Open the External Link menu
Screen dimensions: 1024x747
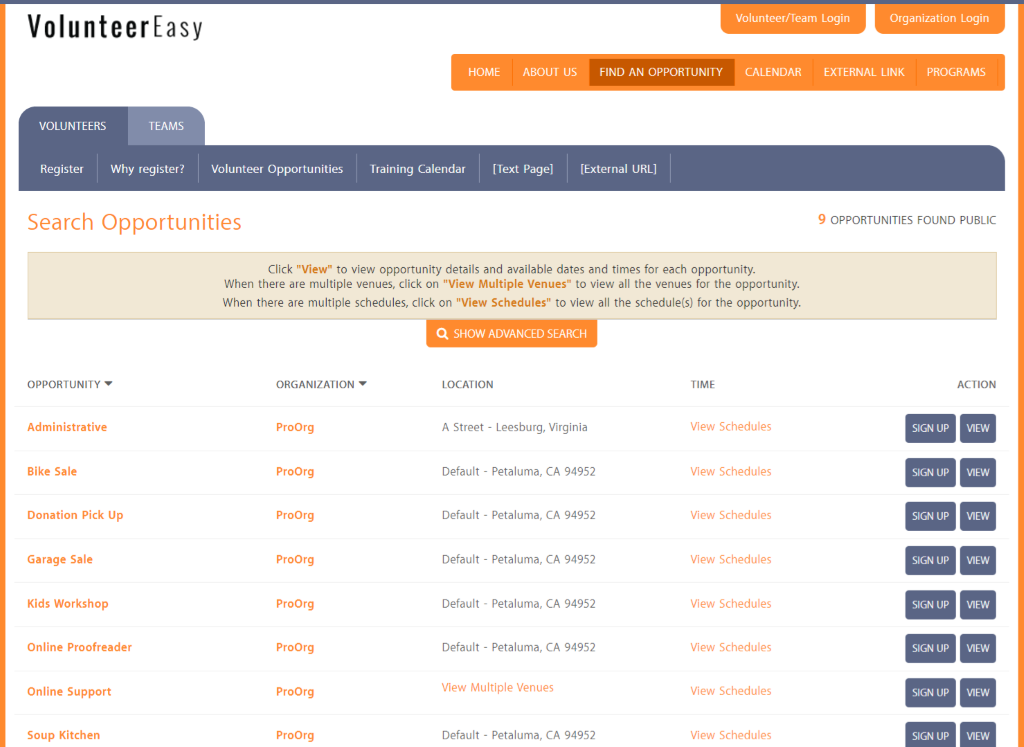point(864,72)
